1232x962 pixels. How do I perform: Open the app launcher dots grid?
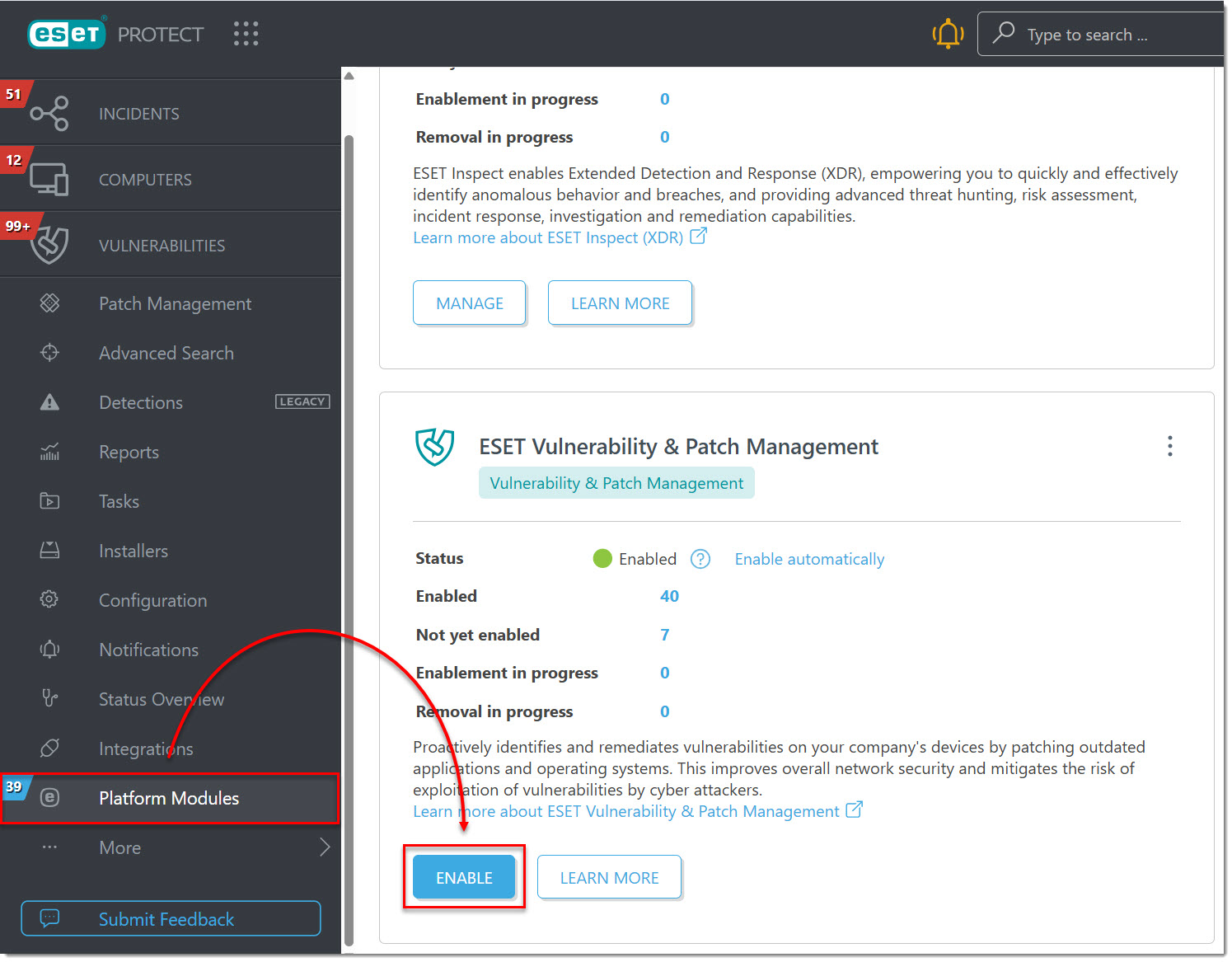(x=246, y=34)
